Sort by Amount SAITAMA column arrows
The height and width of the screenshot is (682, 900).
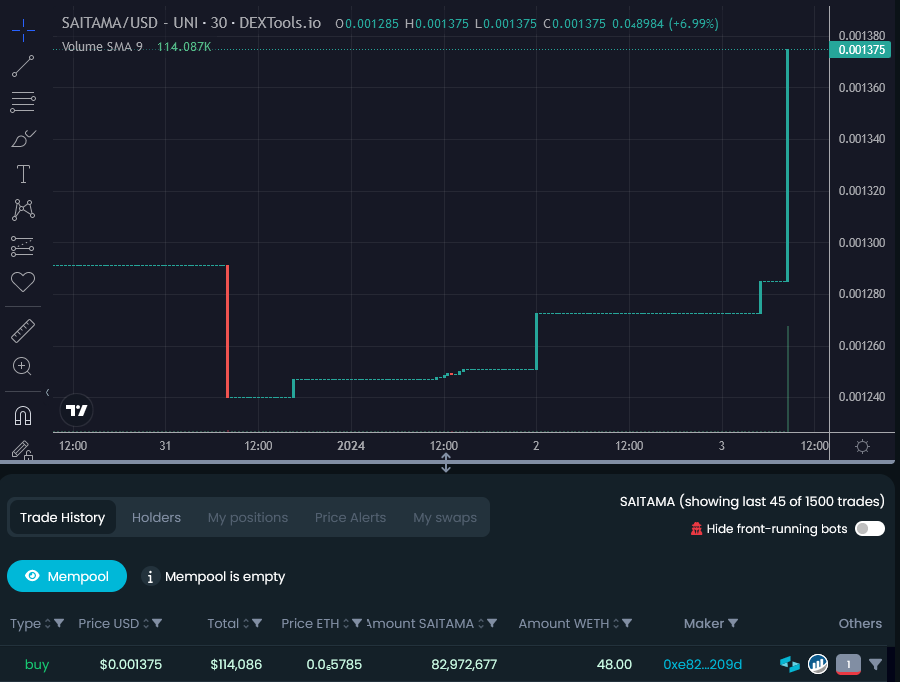click(x=481, y=623)
